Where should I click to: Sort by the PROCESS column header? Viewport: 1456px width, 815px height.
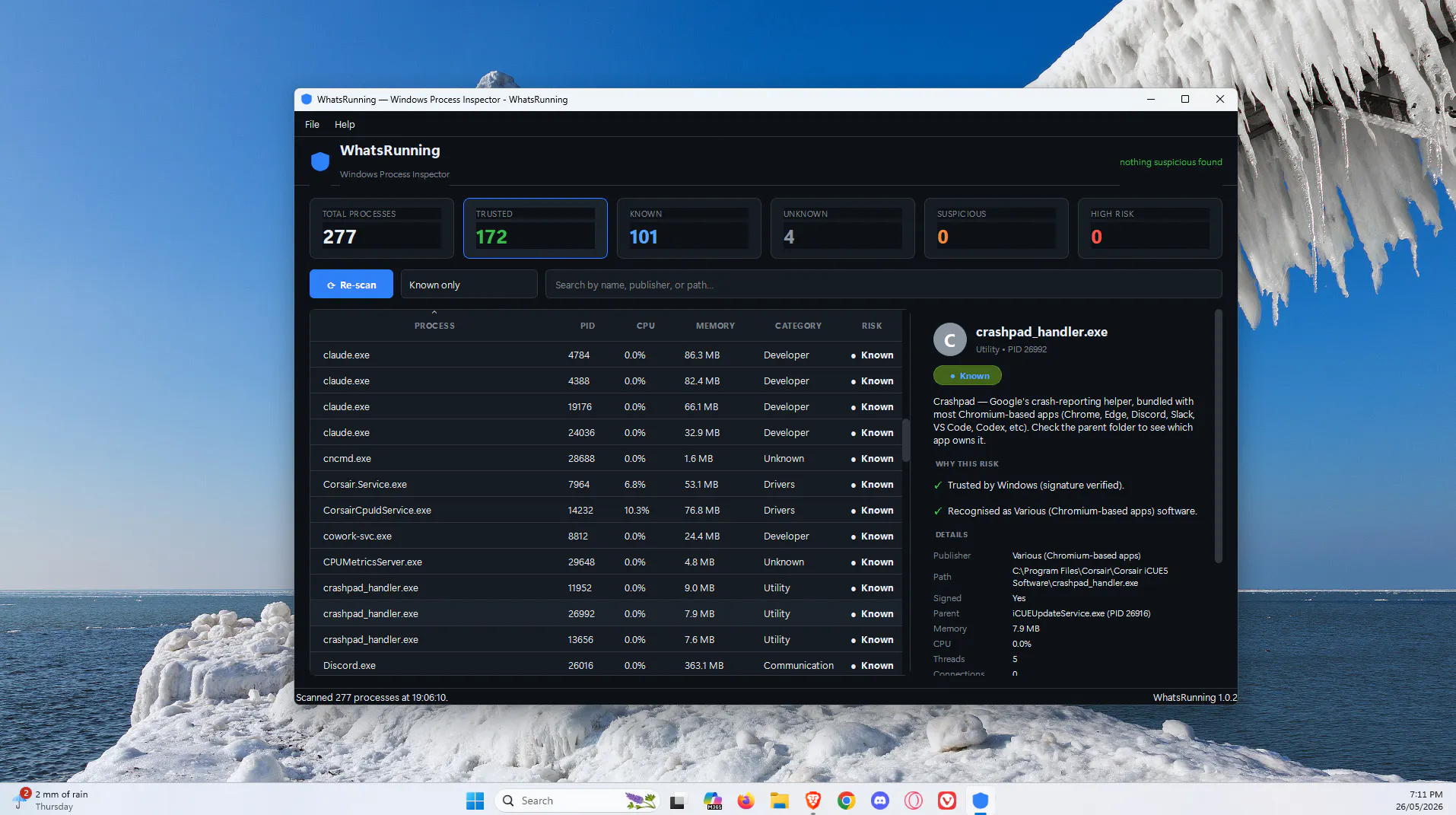point(434,325)
